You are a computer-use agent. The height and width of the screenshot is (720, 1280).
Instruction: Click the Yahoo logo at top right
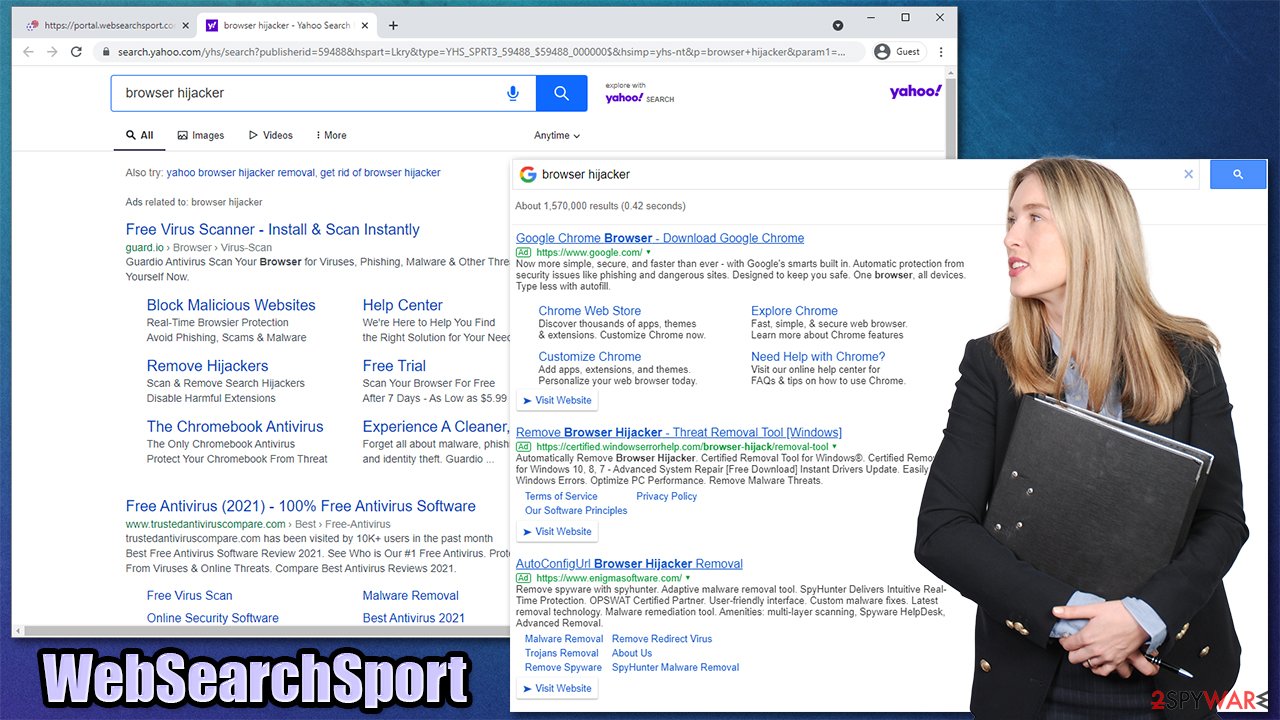[x=915, y=92]
